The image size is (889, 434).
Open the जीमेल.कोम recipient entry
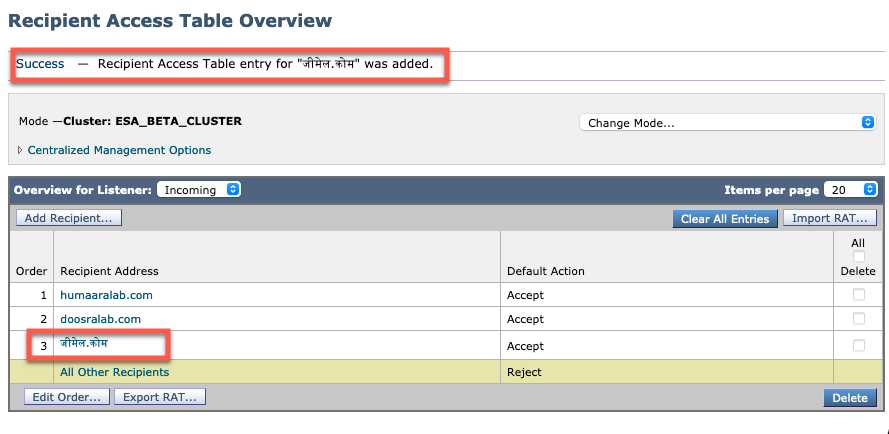coord(83,344)
